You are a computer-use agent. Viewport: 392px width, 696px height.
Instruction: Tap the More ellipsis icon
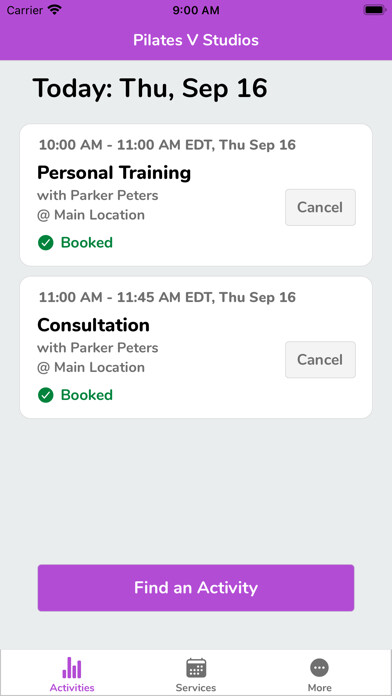pos(319,668)
